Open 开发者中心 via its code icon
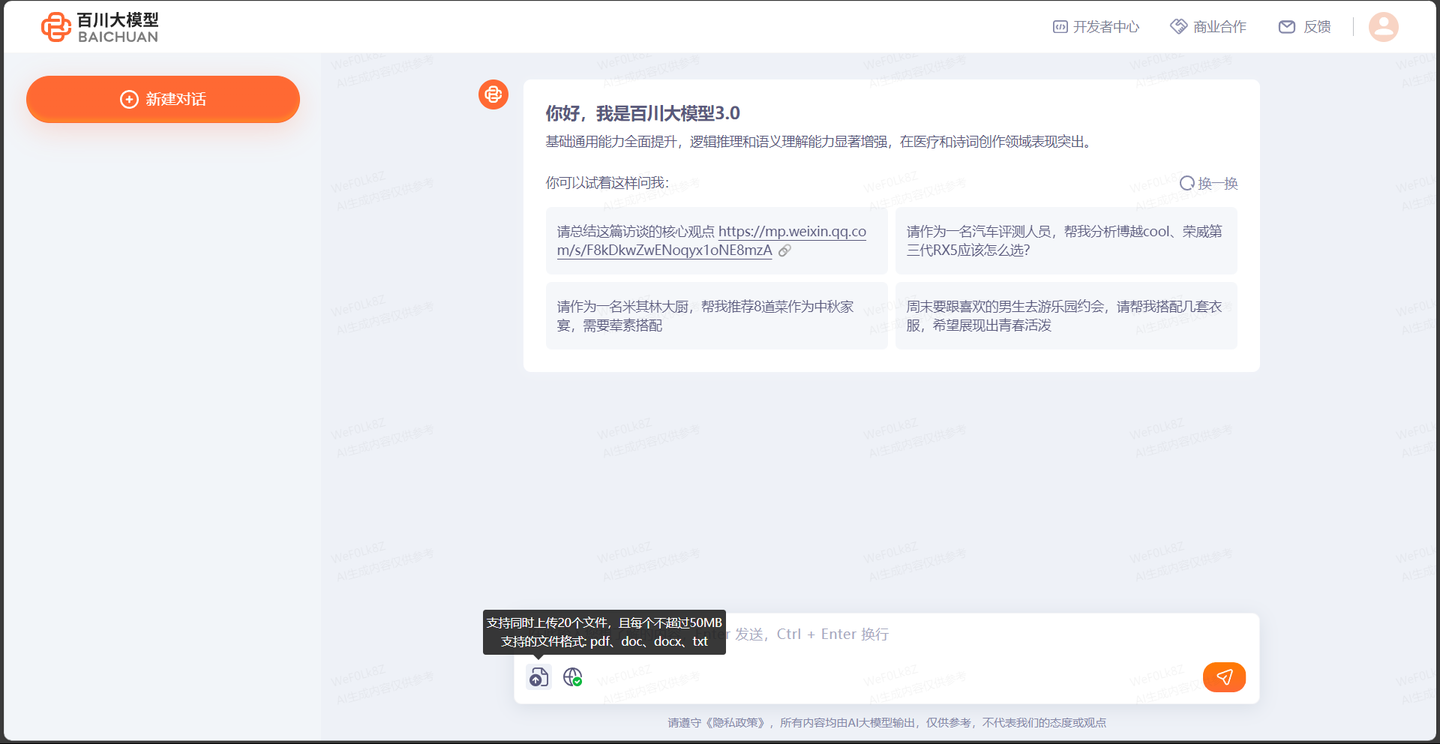 1059,26
